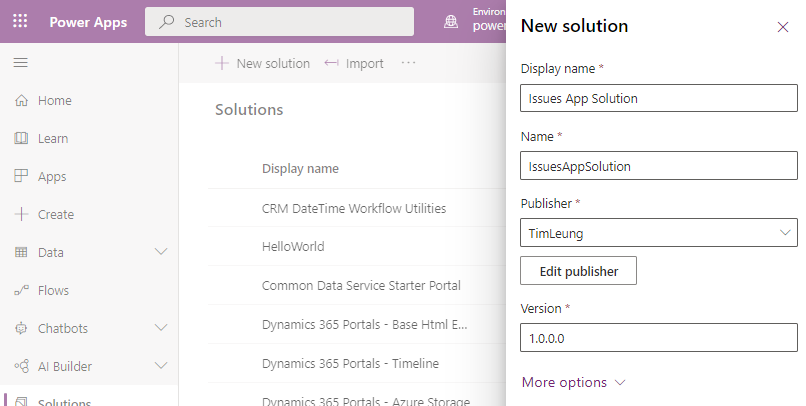The image size is (806, 406).
Task: Expand the Chatbots navigation section
Action: point(161,328)
